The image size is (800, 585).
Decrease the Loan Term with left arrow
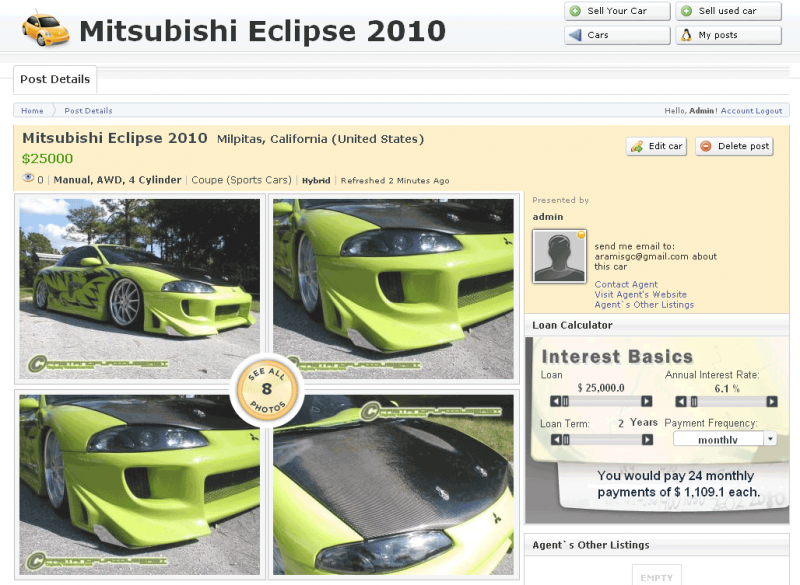556,440
